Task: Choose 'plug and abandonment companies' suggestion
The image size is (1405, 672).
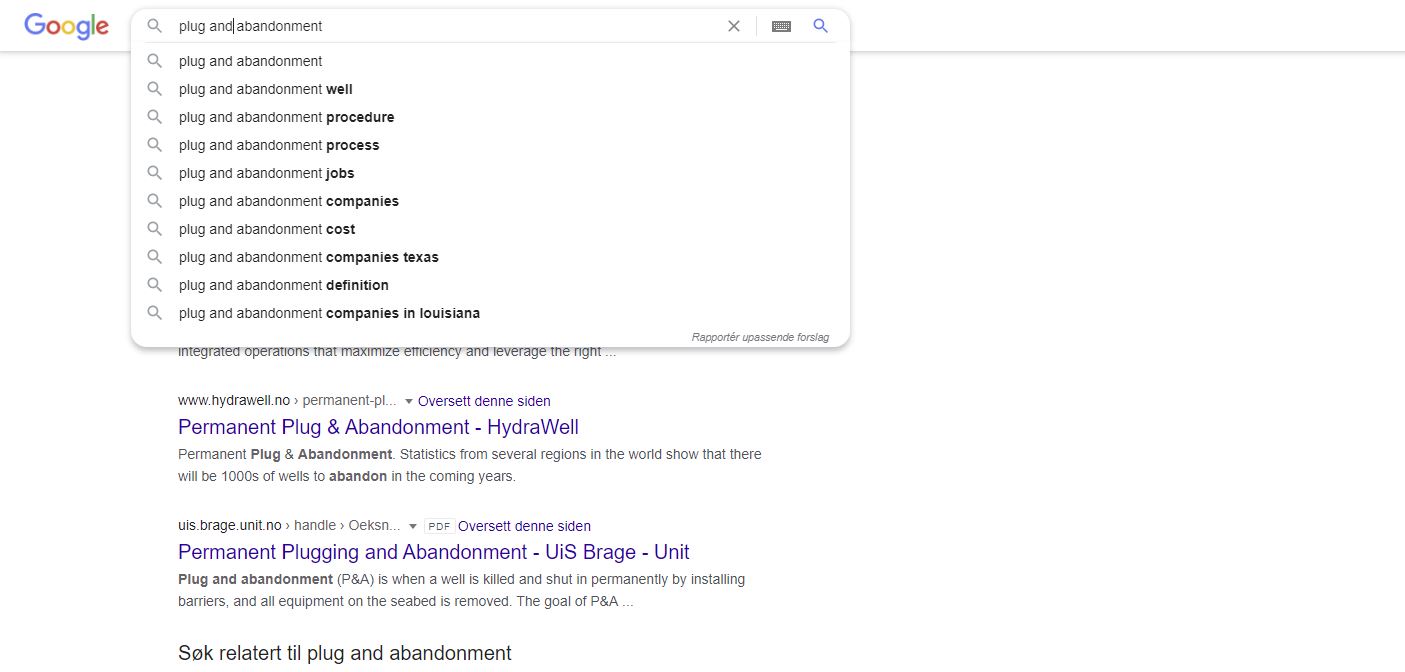Action: pyautogui.click(x=288, y=201)
